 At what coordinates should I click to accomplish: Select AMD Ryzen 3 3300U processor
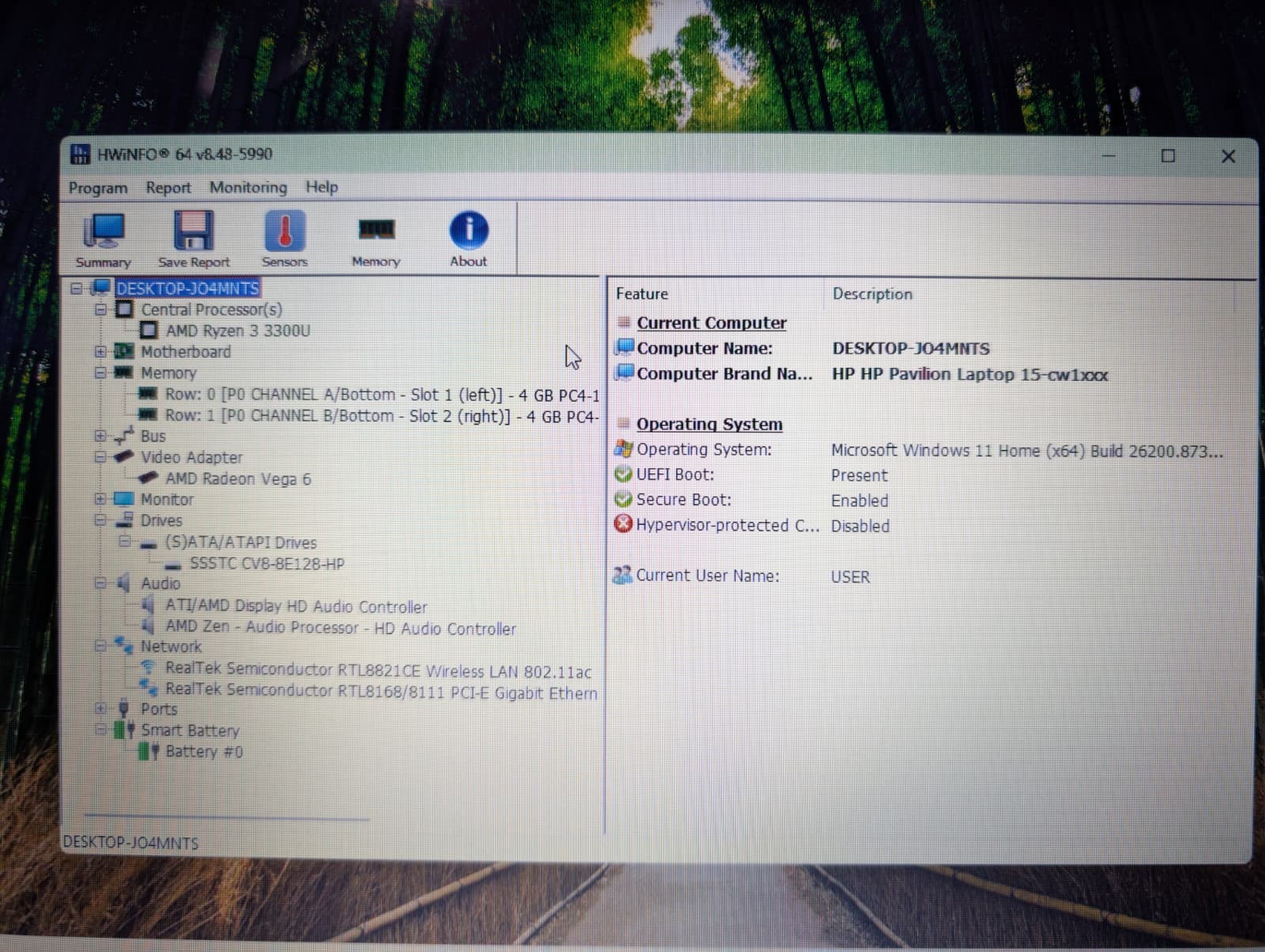pyautogui.click(x=238, y=331)
